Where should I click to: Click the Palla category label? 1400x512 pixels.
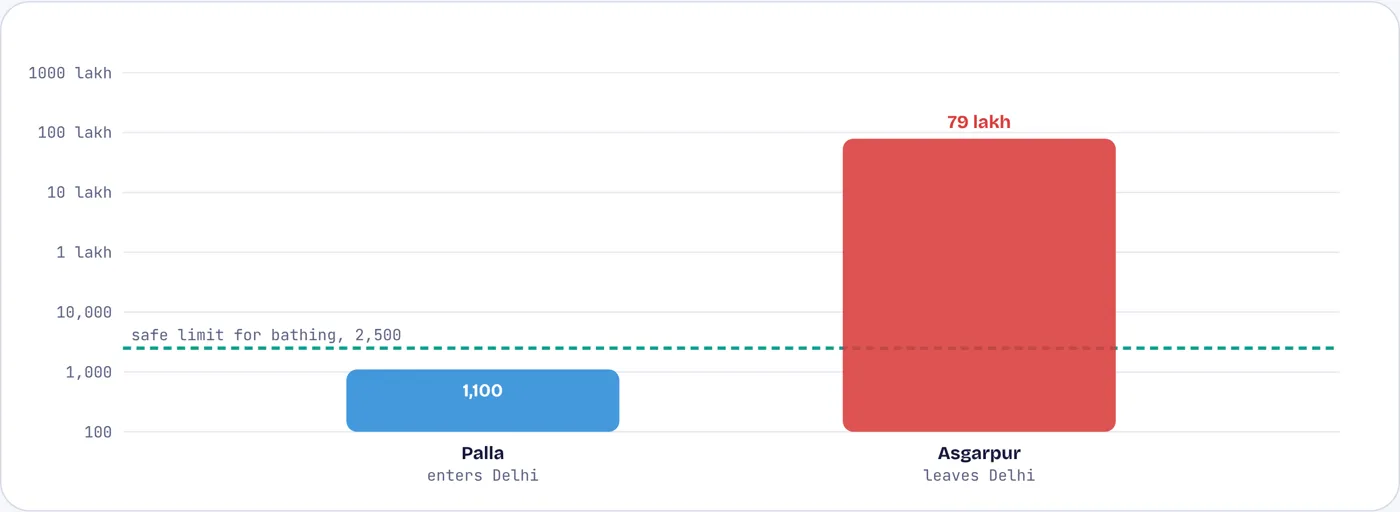[483, 453]
